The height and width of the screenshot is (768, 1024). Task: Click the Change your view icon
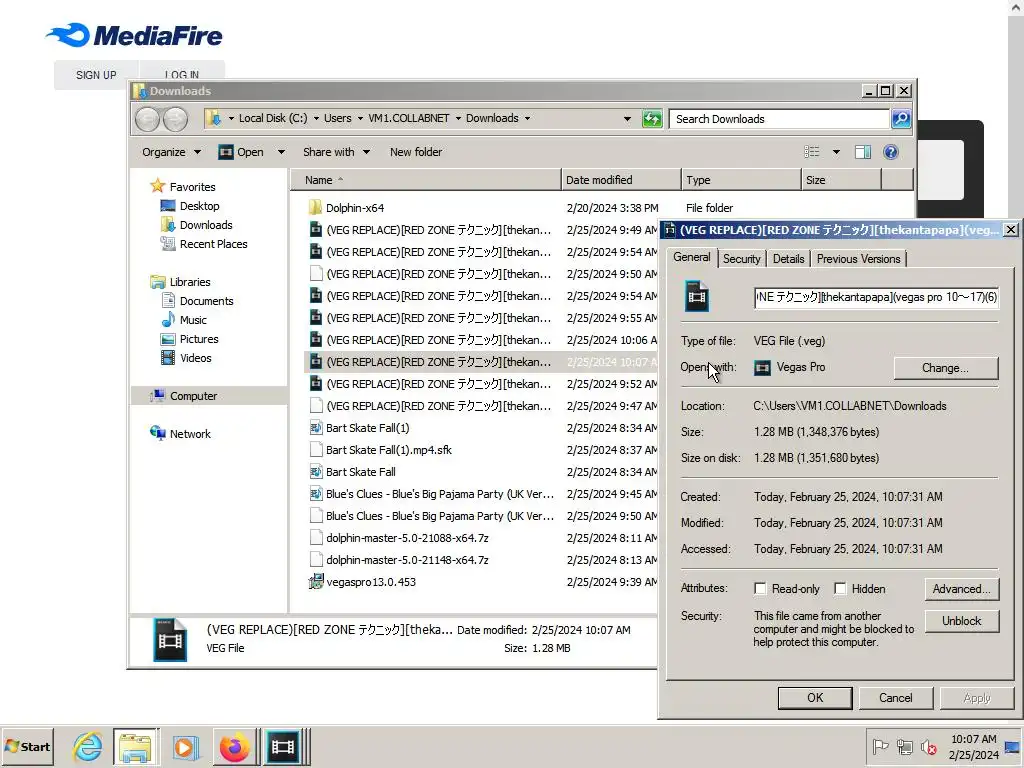pyautogui.click(x=812, y=152)
